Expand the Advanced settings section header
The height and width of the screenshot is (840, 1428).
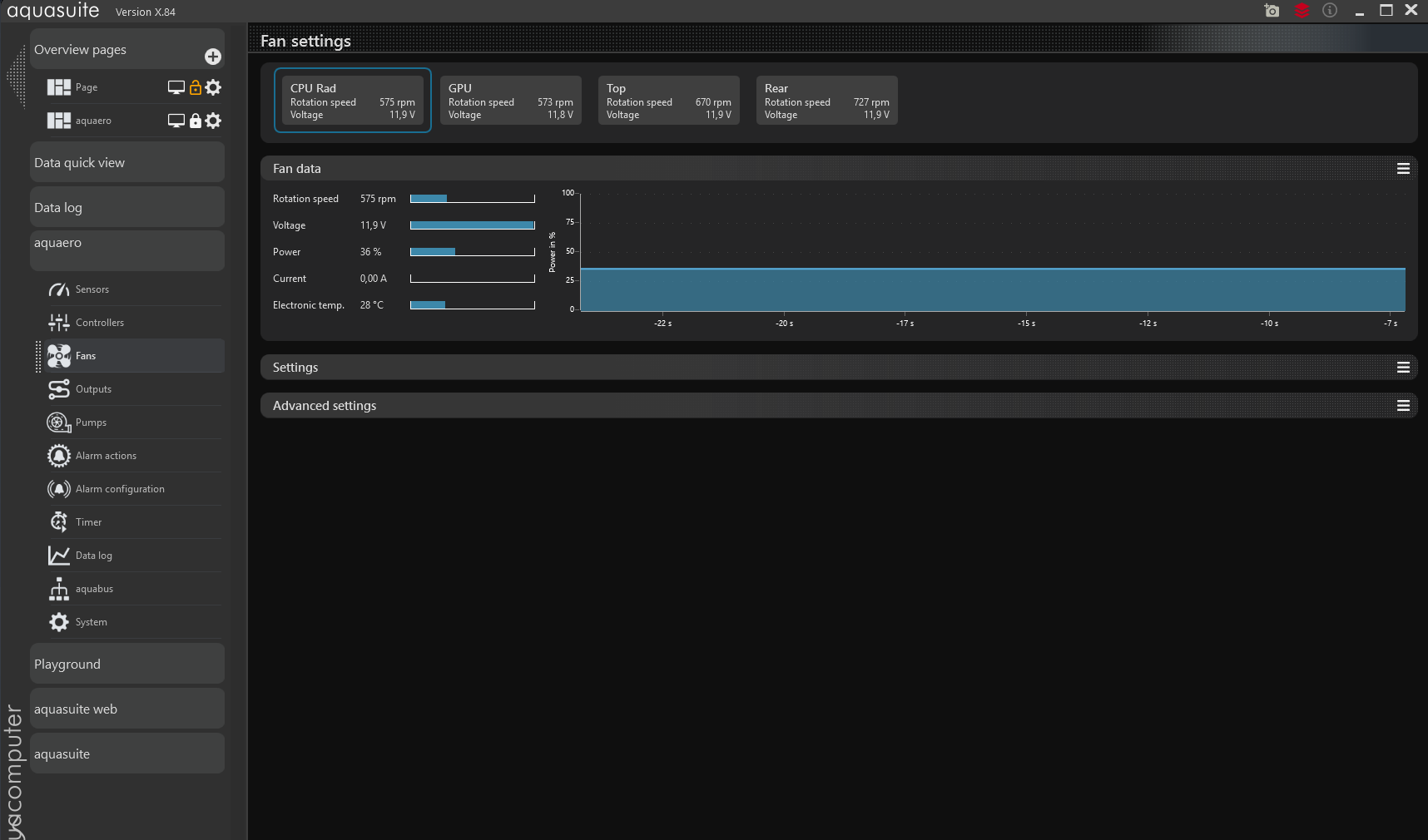[x=839, y=406]
